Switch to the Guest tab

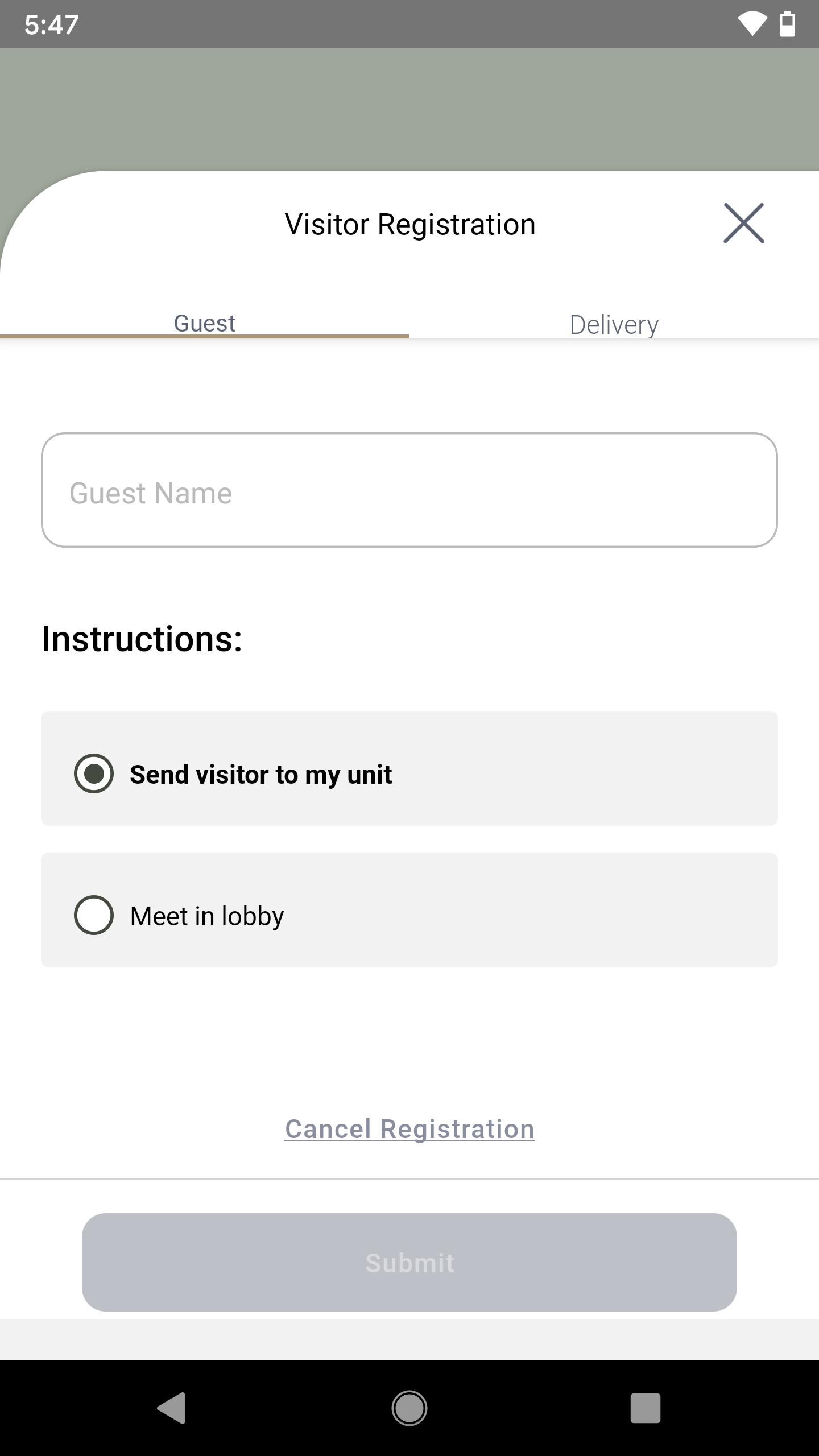point(205,323)
